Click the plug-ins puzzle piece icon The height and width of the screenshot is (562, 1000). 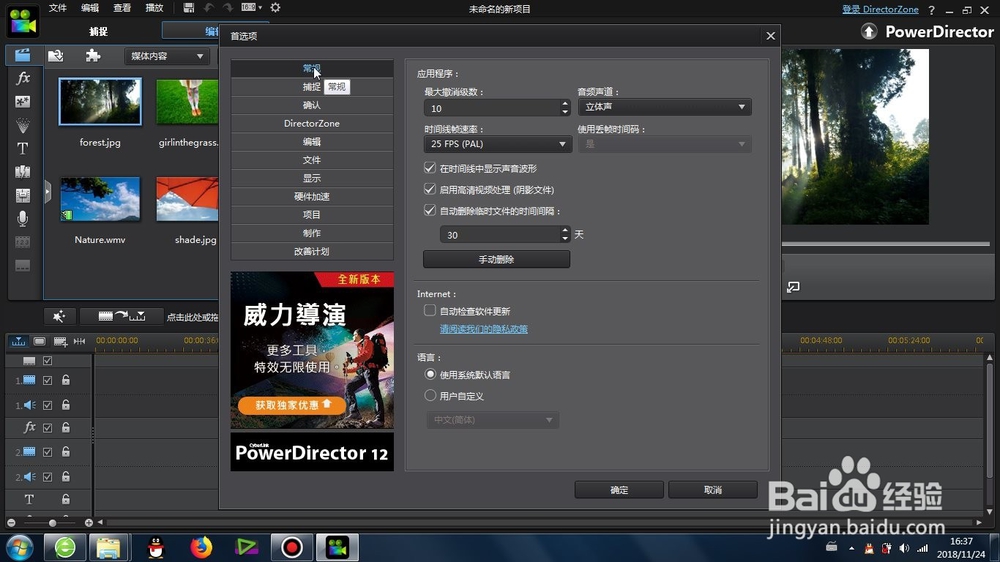(93, 55)
